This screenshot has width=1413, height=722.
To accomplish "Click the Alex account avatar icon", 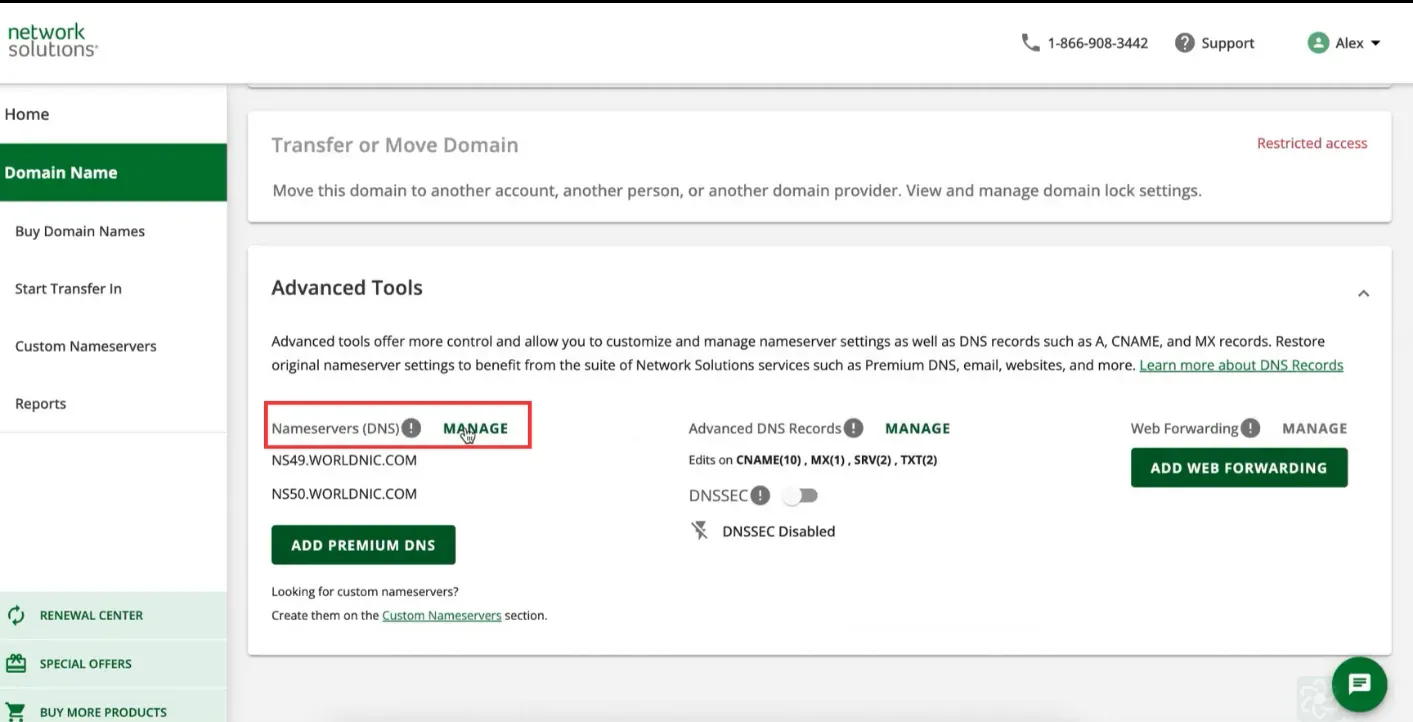I will pos(1318,43).
